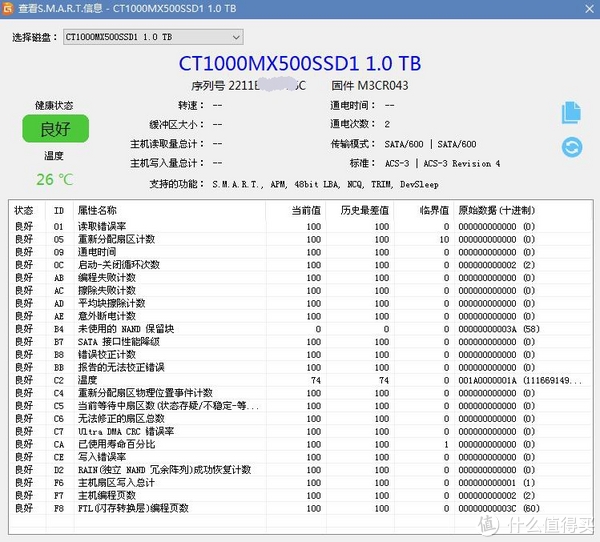Click threshold value 10 in row 05
Viewport: 600px width, 542px height.
pos(444,240)
